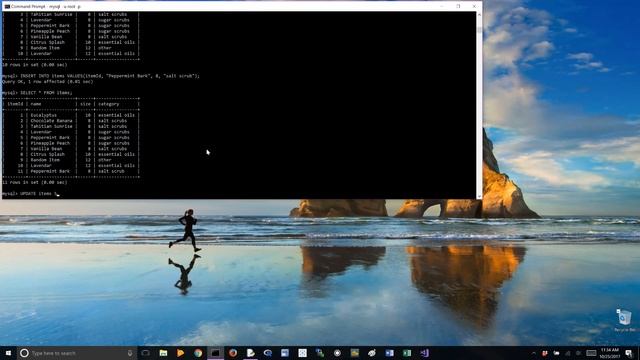Screen dimensions: 640x360
Task: Minimize the Command Prompt window
Action: coord(442,6)
